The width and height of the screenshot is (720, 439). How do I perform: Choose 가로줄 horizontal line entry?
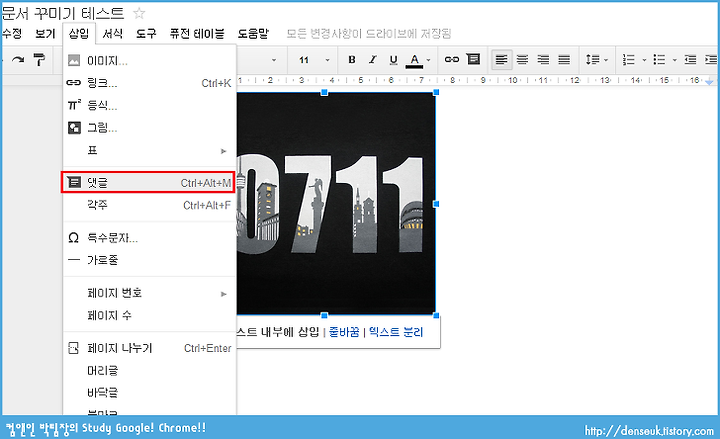(150, 260)
